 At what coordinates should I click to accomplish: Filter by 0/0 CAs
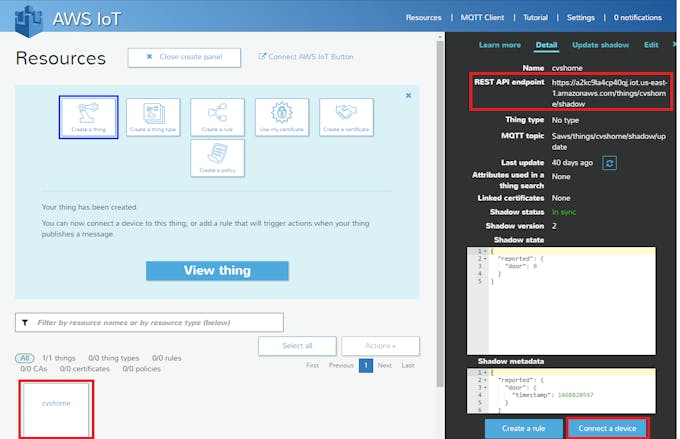coord(33,369)
